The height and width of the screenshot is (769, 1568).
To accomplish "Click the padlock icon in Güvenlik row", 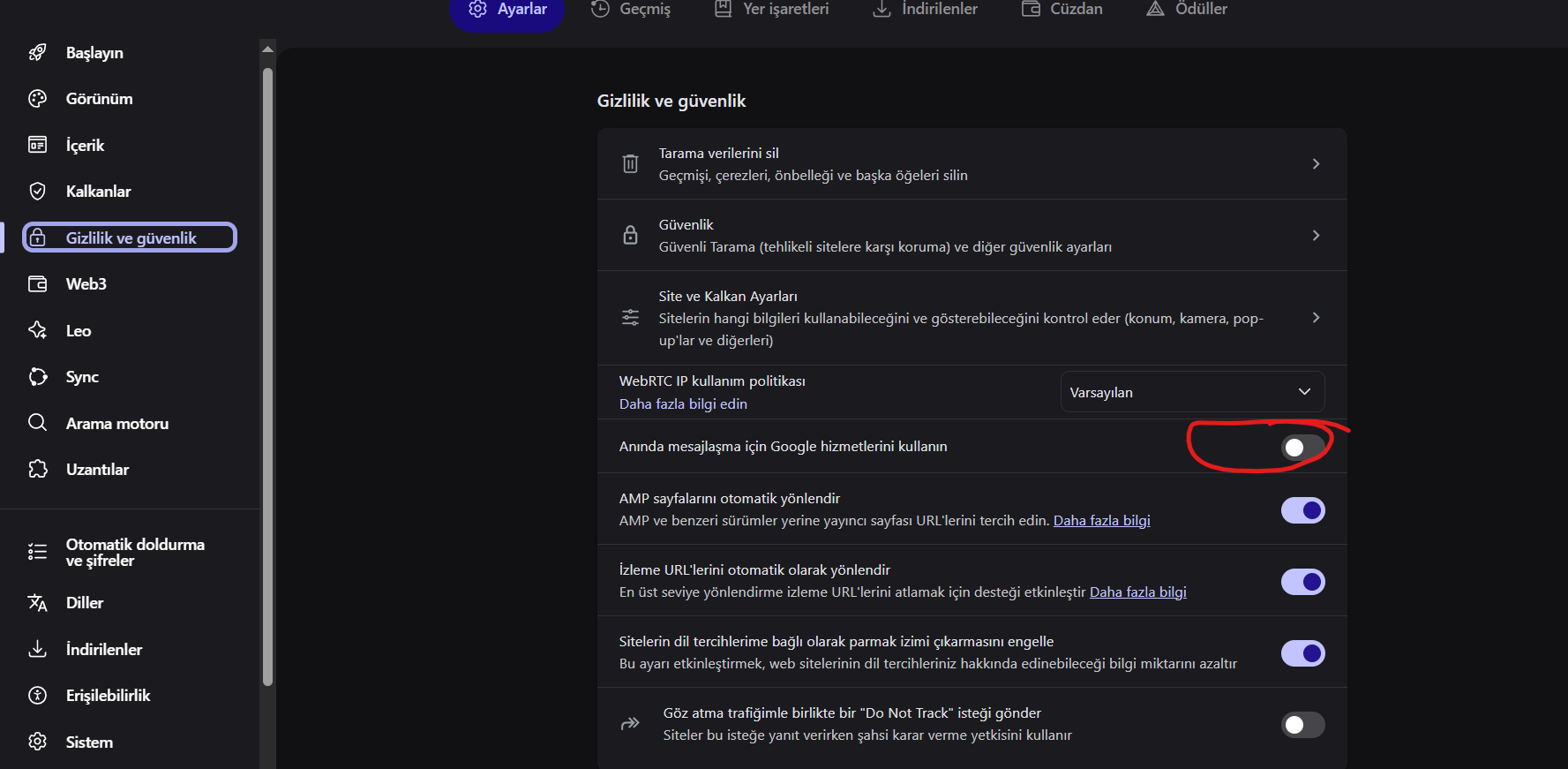I will pos(630,235).
